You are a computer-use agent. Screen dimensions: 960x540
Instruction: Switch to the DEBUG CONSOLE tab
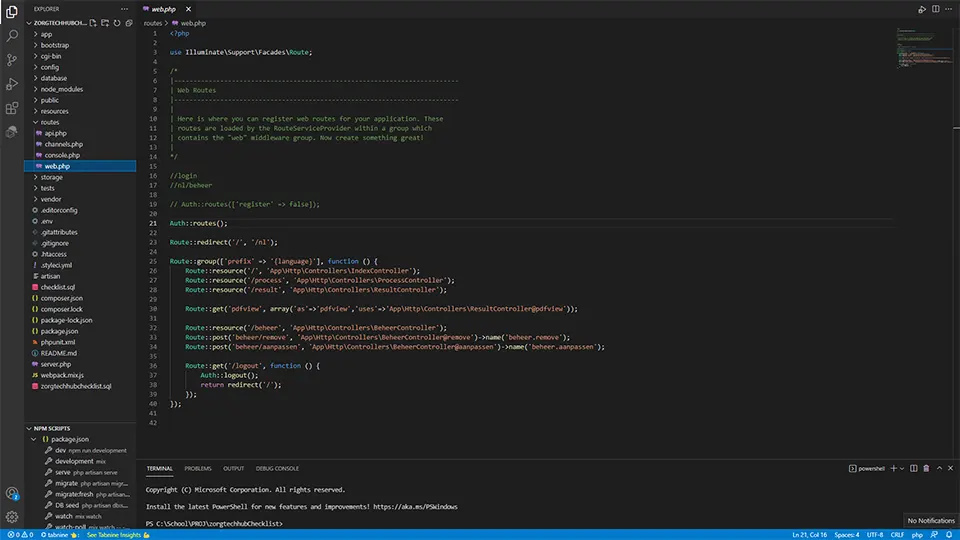[x=277, y=468]
